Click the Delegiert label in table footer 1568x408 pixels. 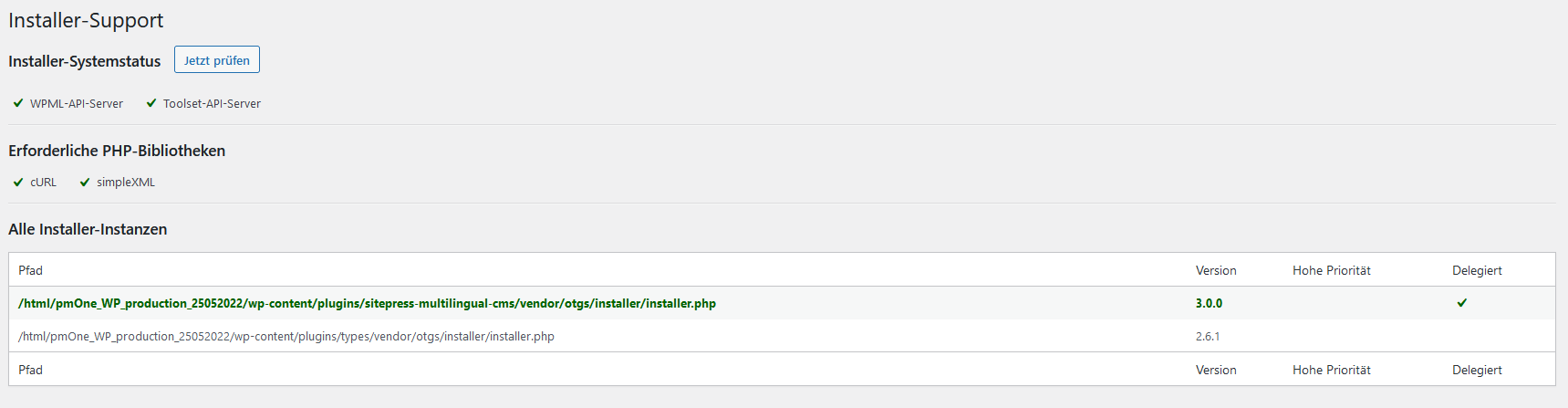pyautogui.click(x=1477, y=370)
